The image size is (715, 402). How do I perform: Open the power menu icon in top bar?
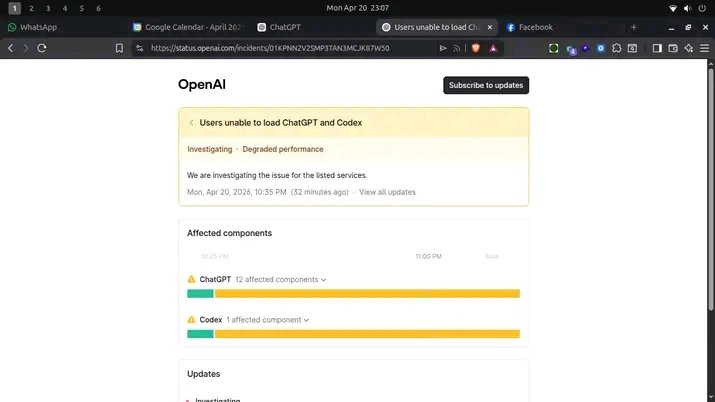tap(702, 8)
